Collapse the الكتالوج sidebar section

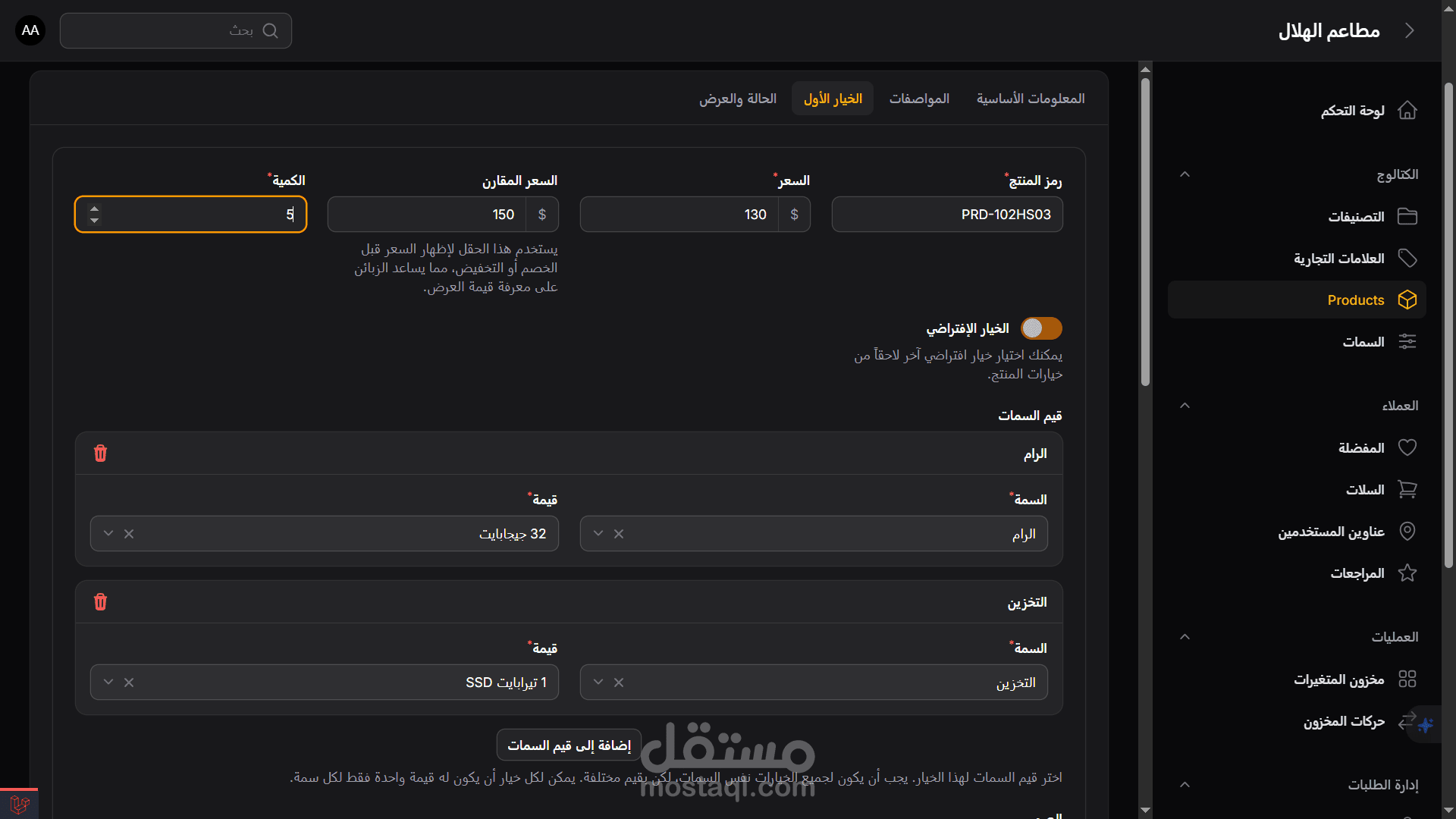pyautogui.click(x=1185, y=174)
